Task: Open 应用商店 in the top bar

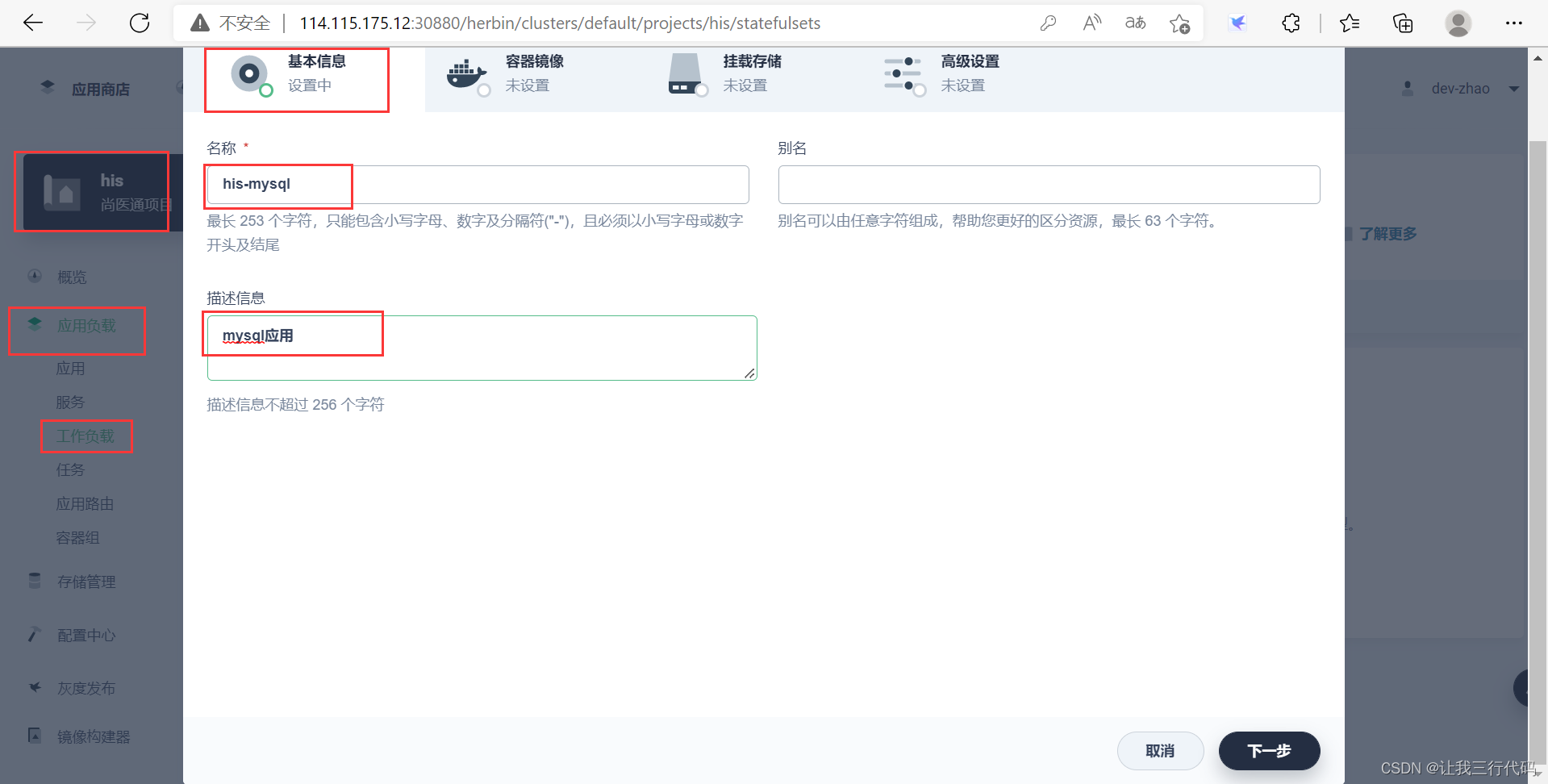Action: tap(101, 90)
